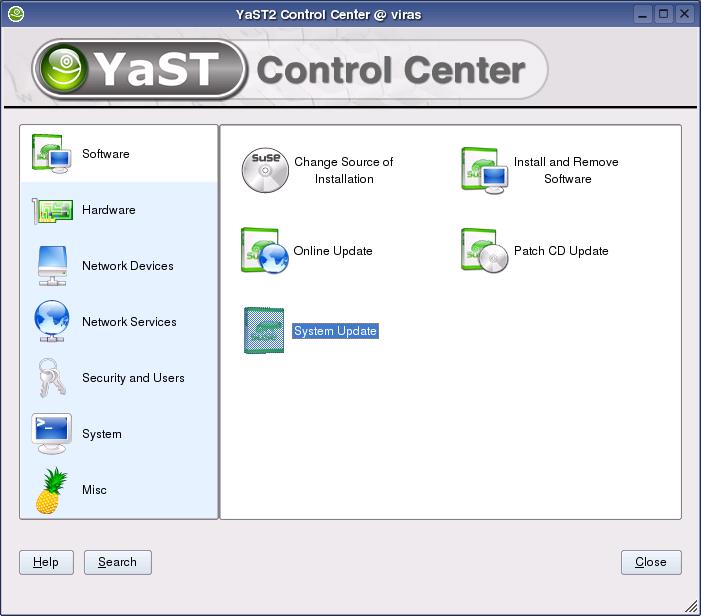Select the Software category label

point(106,154)
